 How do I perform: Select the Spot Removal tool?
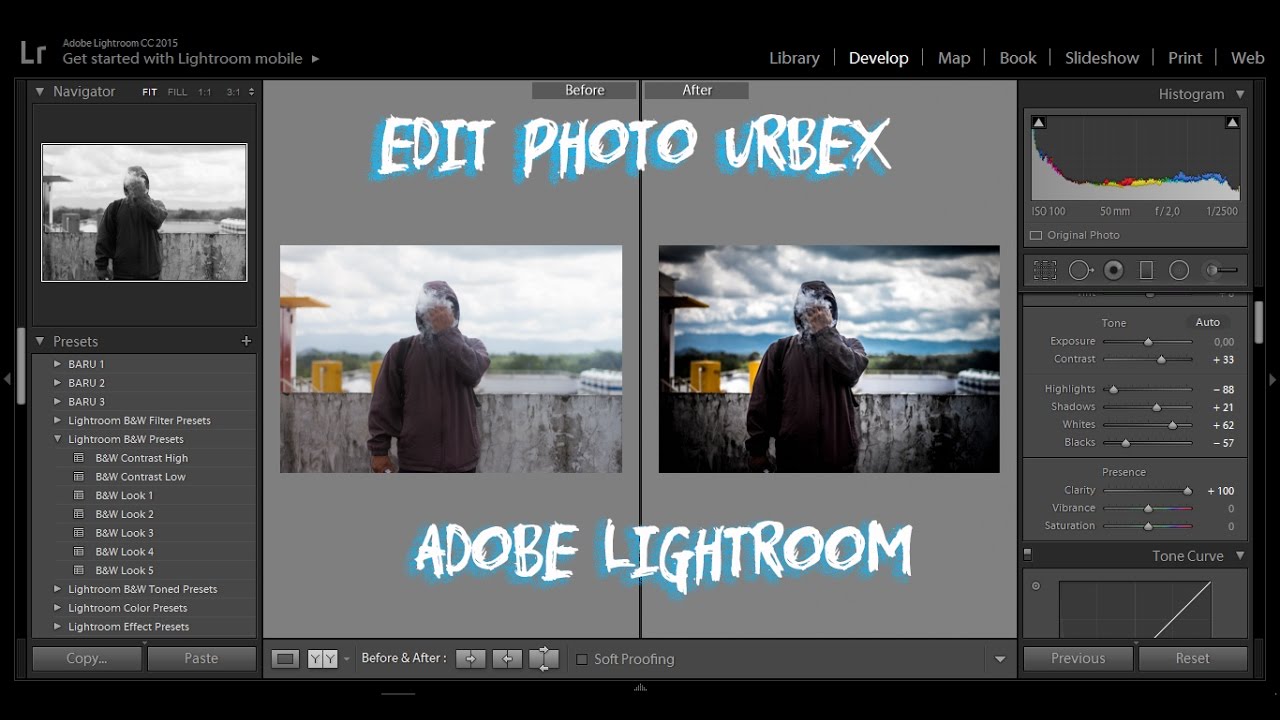pos(1080,270)
